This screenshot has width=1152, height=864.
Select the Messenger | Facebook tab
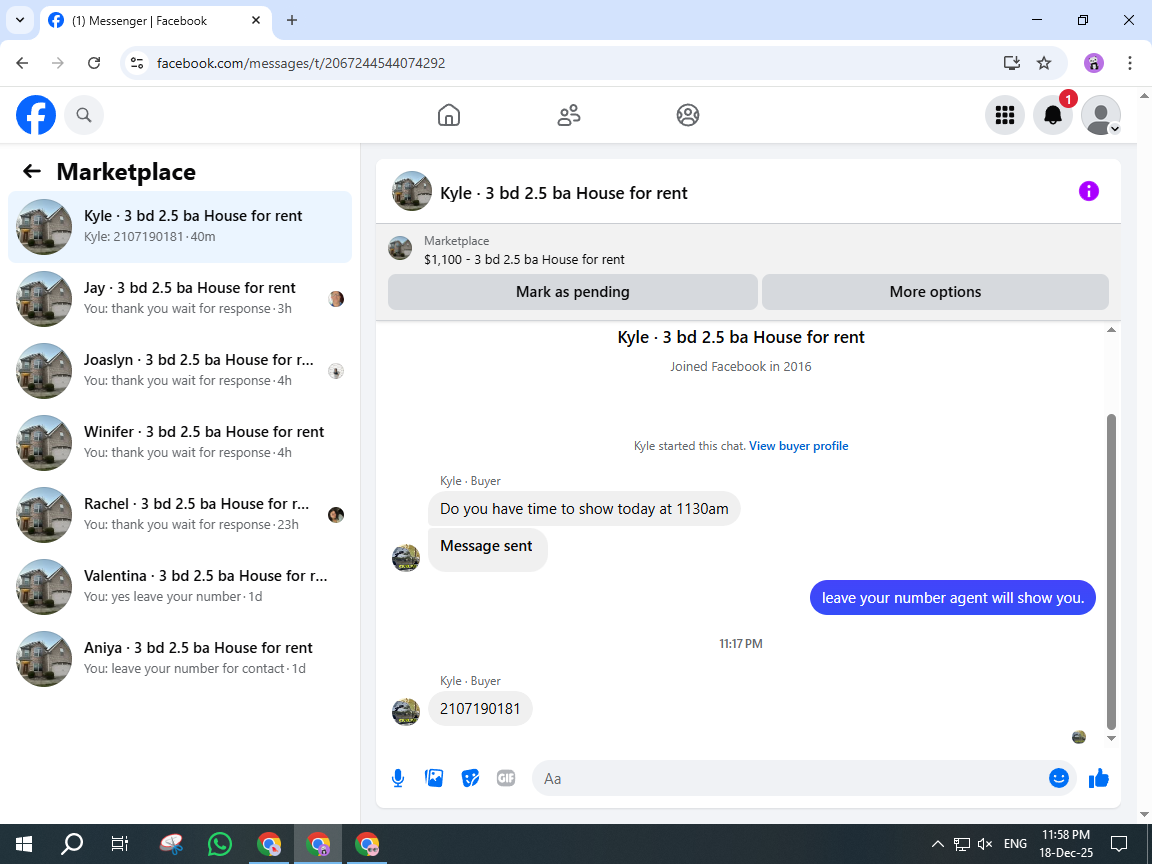155,21
